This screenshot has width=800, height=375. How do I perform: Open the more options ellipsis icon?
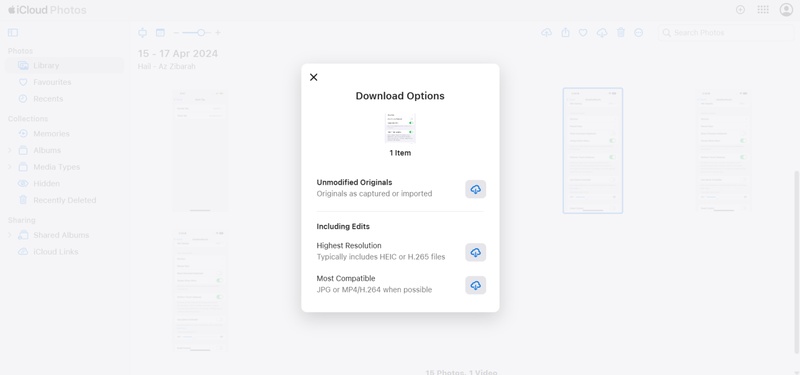639,33
